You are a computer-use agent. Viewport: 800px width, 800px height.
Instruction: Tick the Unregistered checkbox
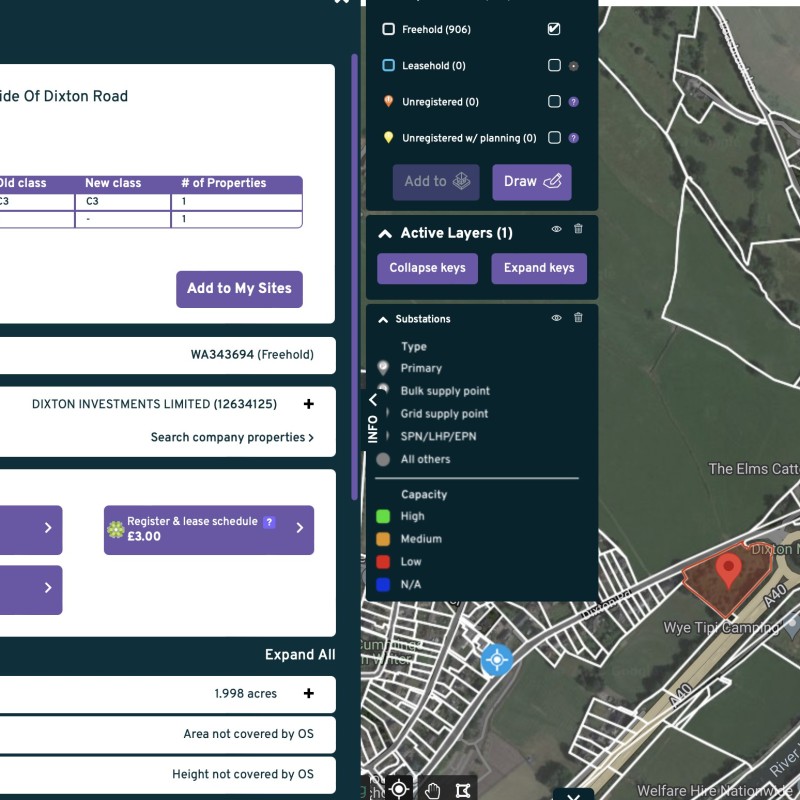pos(554,102)
